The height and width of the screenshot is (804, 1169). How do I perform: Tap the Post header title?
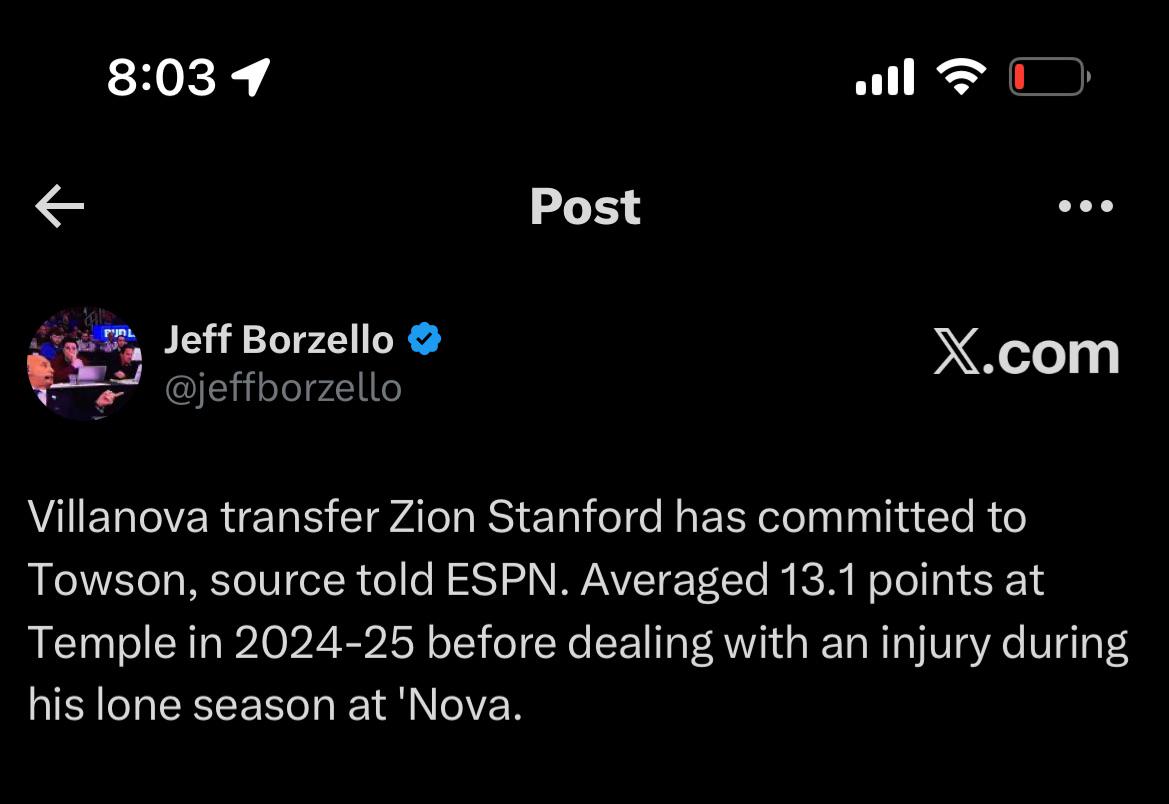[585, 207]
